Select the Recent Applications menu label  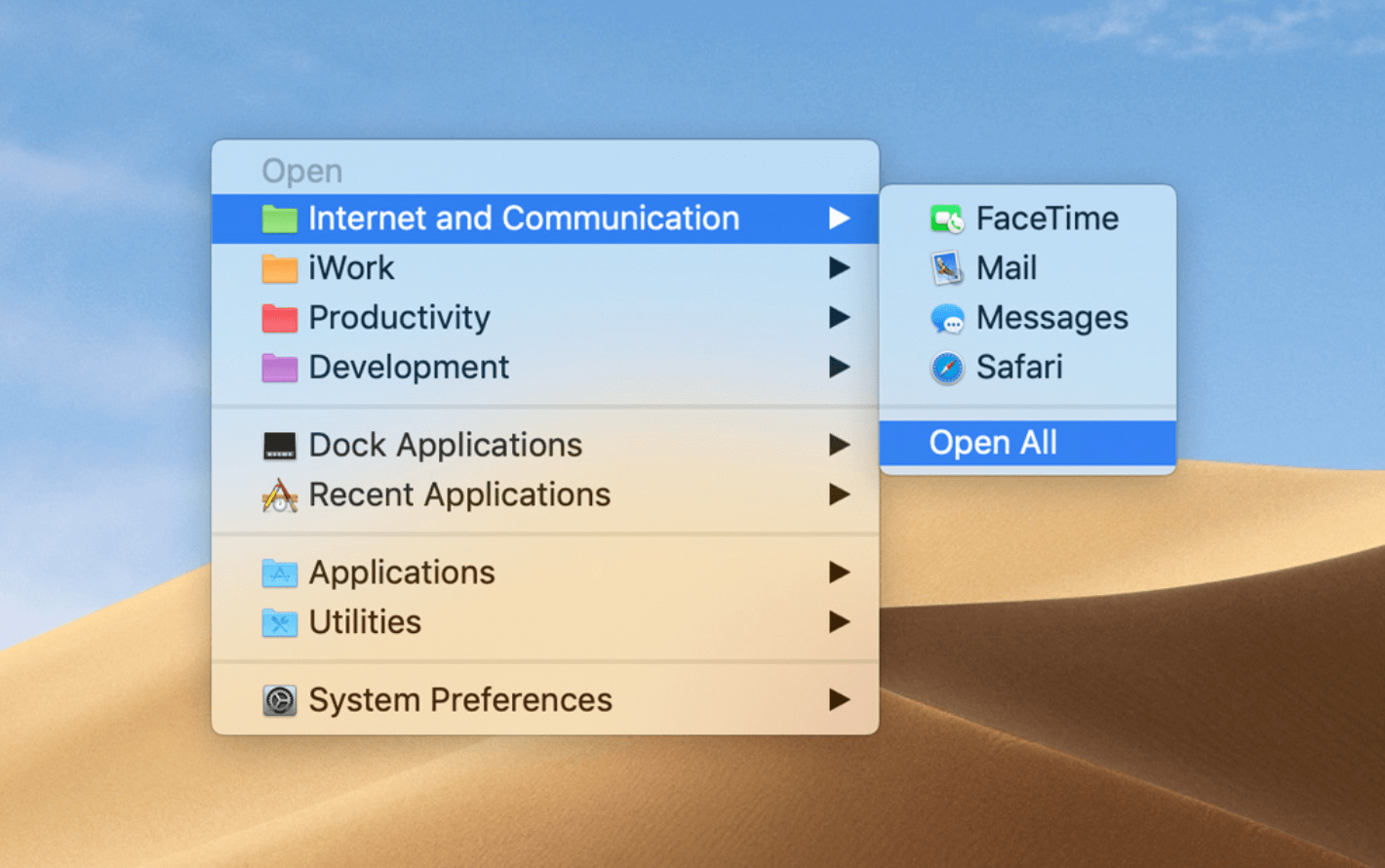tap(459, 495)
